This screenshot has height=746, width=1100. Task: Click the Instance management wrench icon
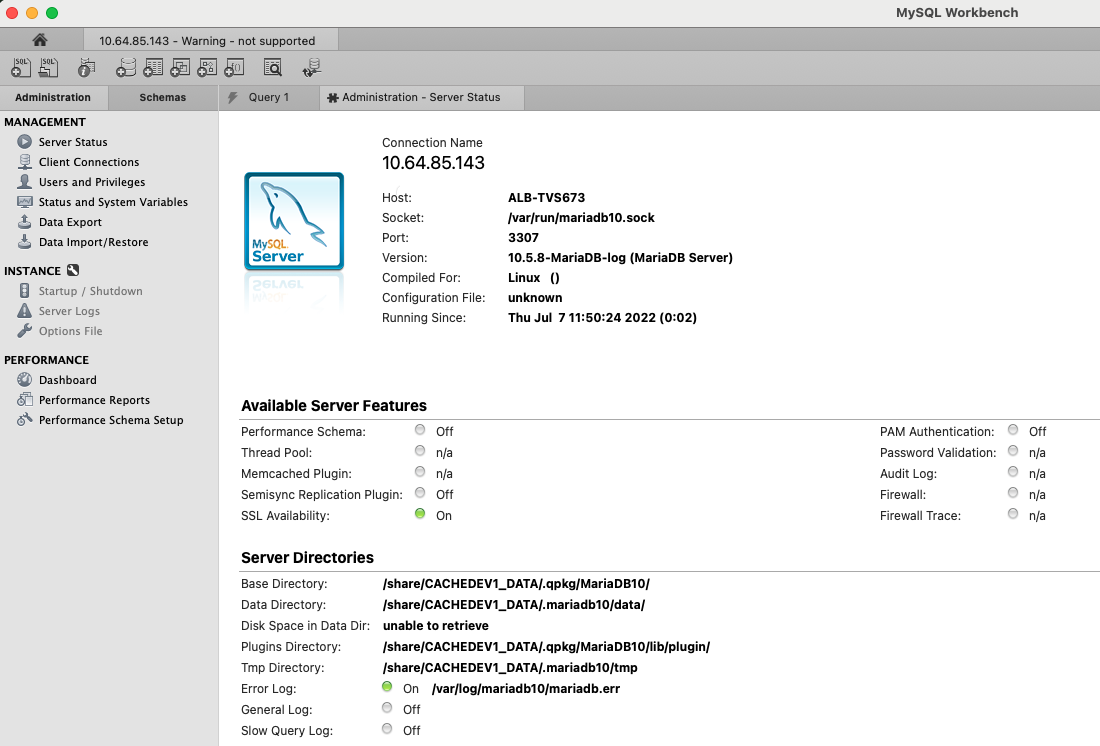coord(73,270)
